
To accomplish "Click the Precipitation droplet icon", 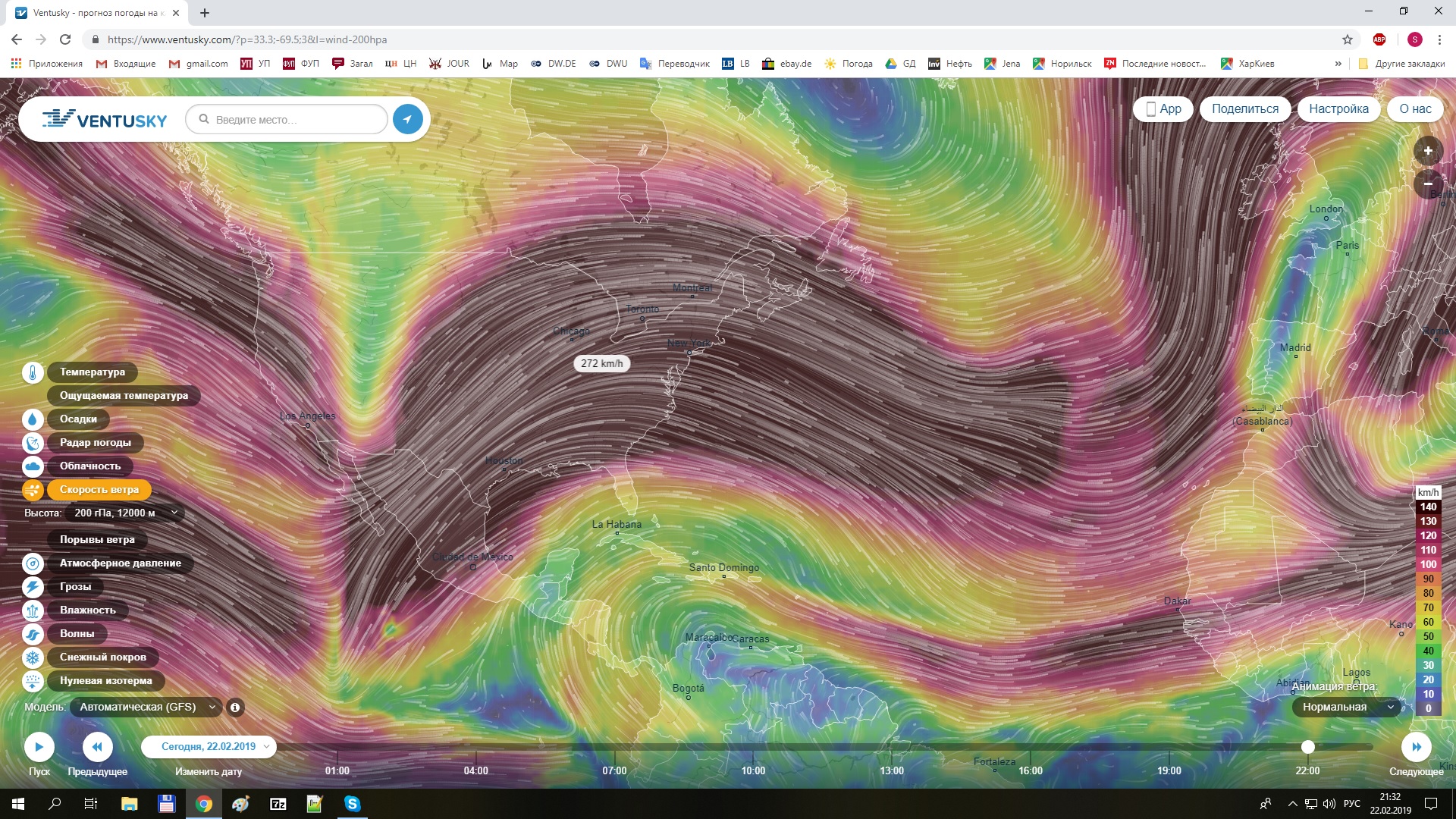I will coord(33,419).
